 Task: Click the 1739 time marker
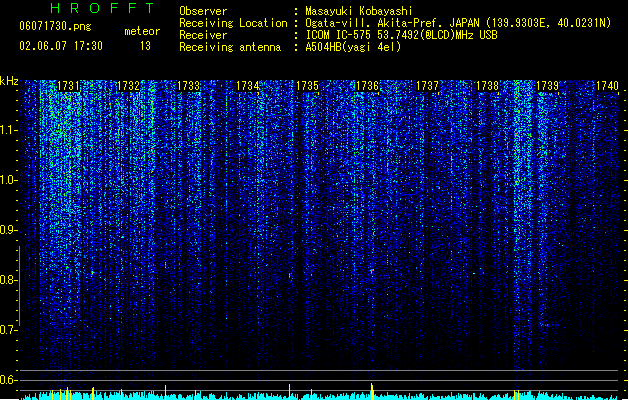tap(547, 86)
